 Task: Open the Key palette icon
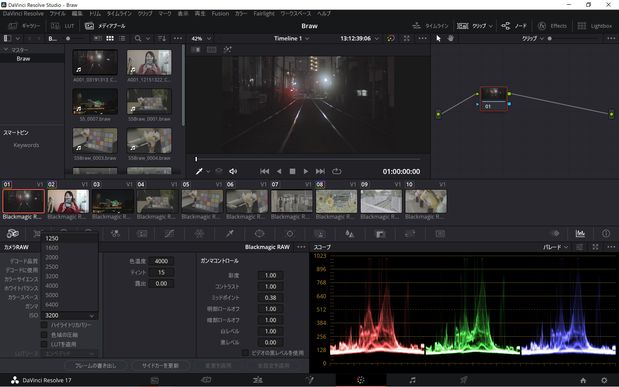coord(380,234)
